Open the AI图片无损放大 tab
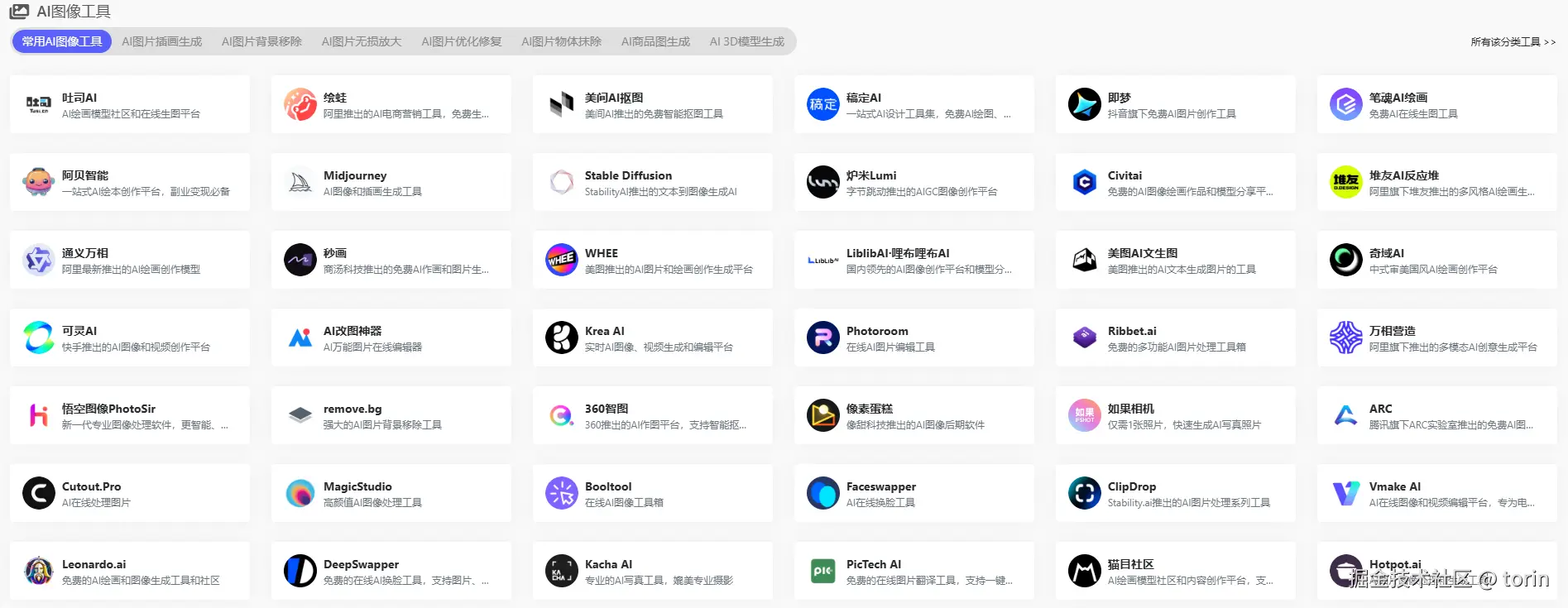 coord(362,41)
